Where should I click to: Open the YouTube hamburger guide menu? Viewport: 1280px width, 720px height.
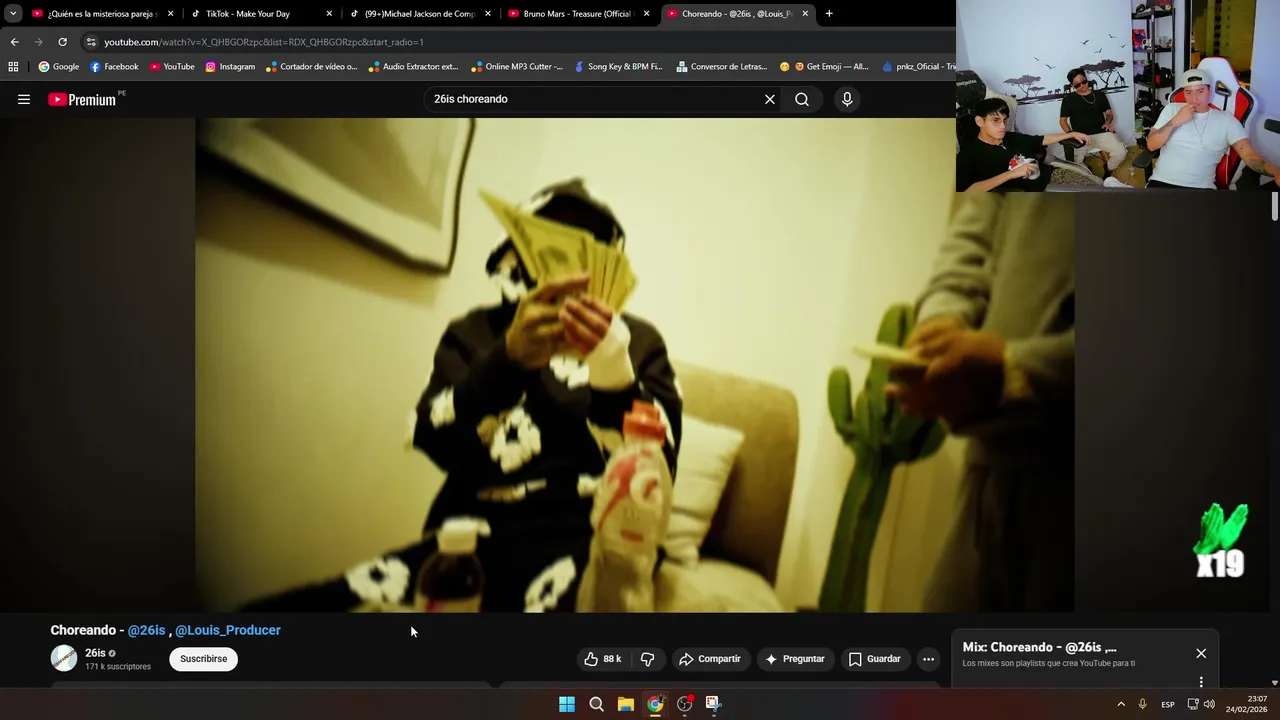pyautogui.click(x=24, y=99)
